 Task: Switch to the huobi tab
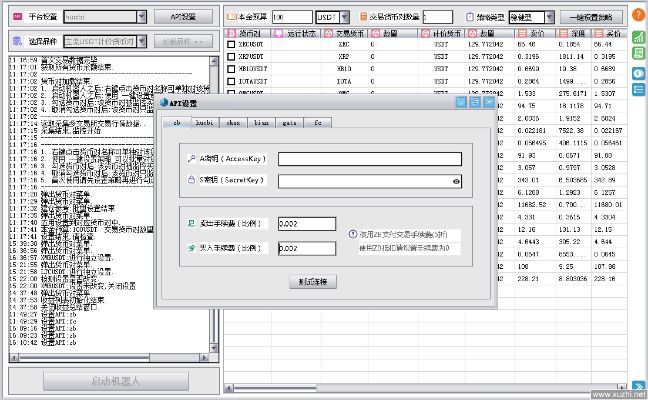pyautogui.click(x=205, y=123)
